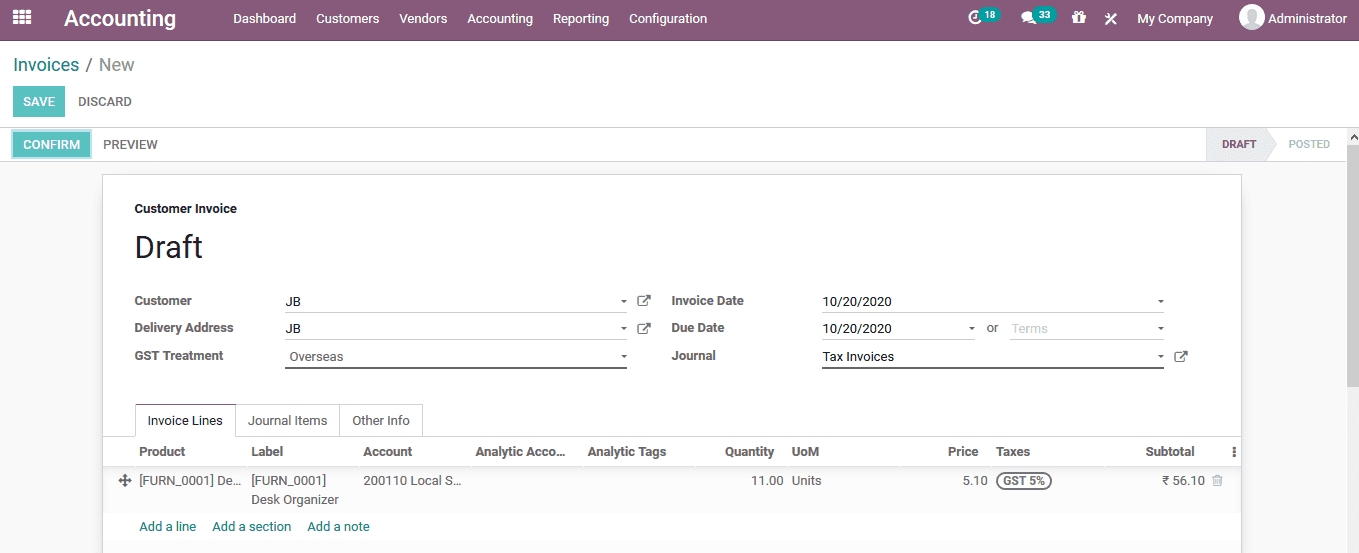The height and width of the screenshot is (553, 1359).
Task: Open Journal external link icon
Action: click(x=1180, y=356)
